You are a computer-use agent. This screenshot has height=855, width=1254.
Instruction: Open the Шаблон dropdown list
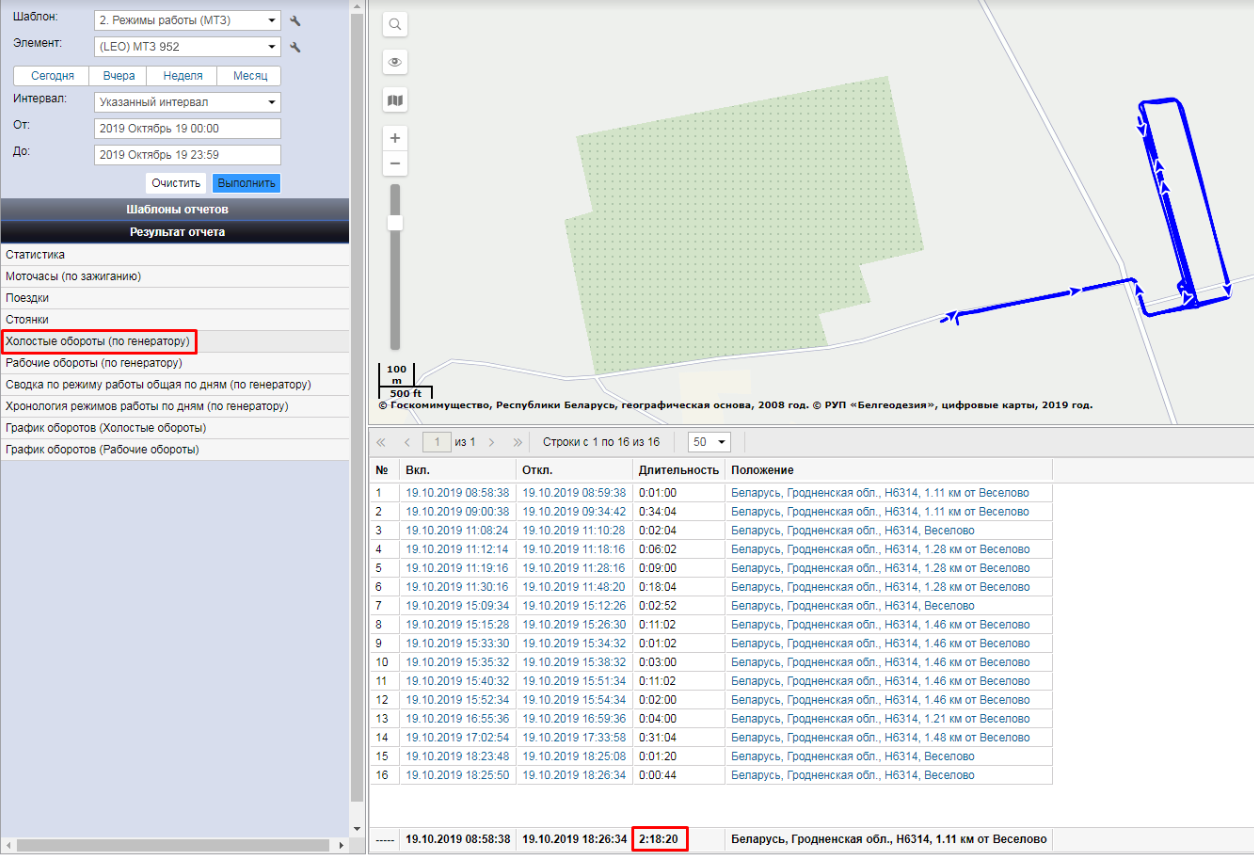pyautogui.click(x=187, y=20)
